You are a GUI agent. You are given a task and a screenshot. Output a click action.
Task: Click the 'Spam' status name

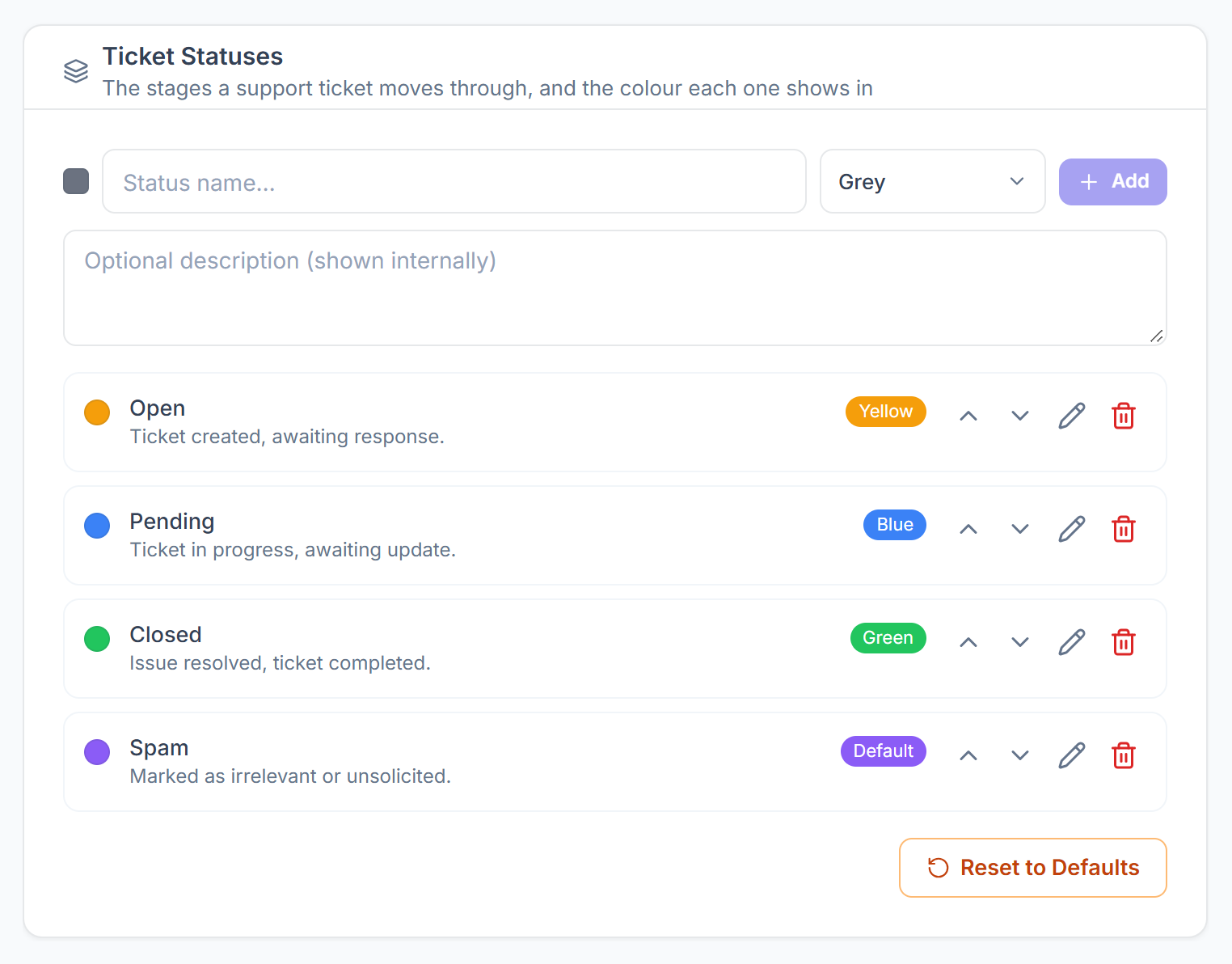[x=159, y=748]
